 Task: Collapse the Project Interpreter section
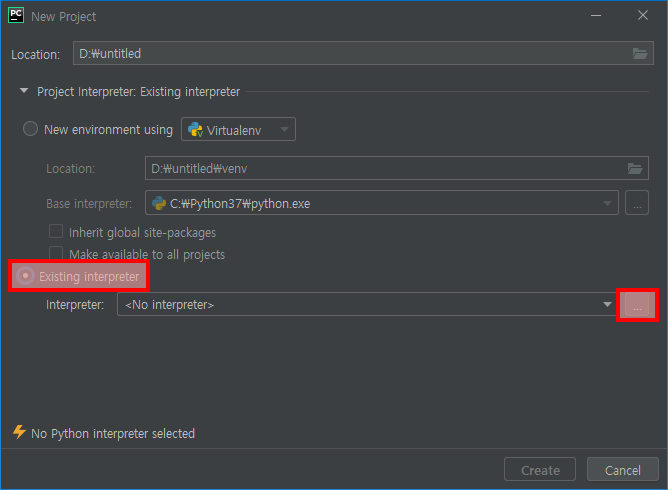24,91
